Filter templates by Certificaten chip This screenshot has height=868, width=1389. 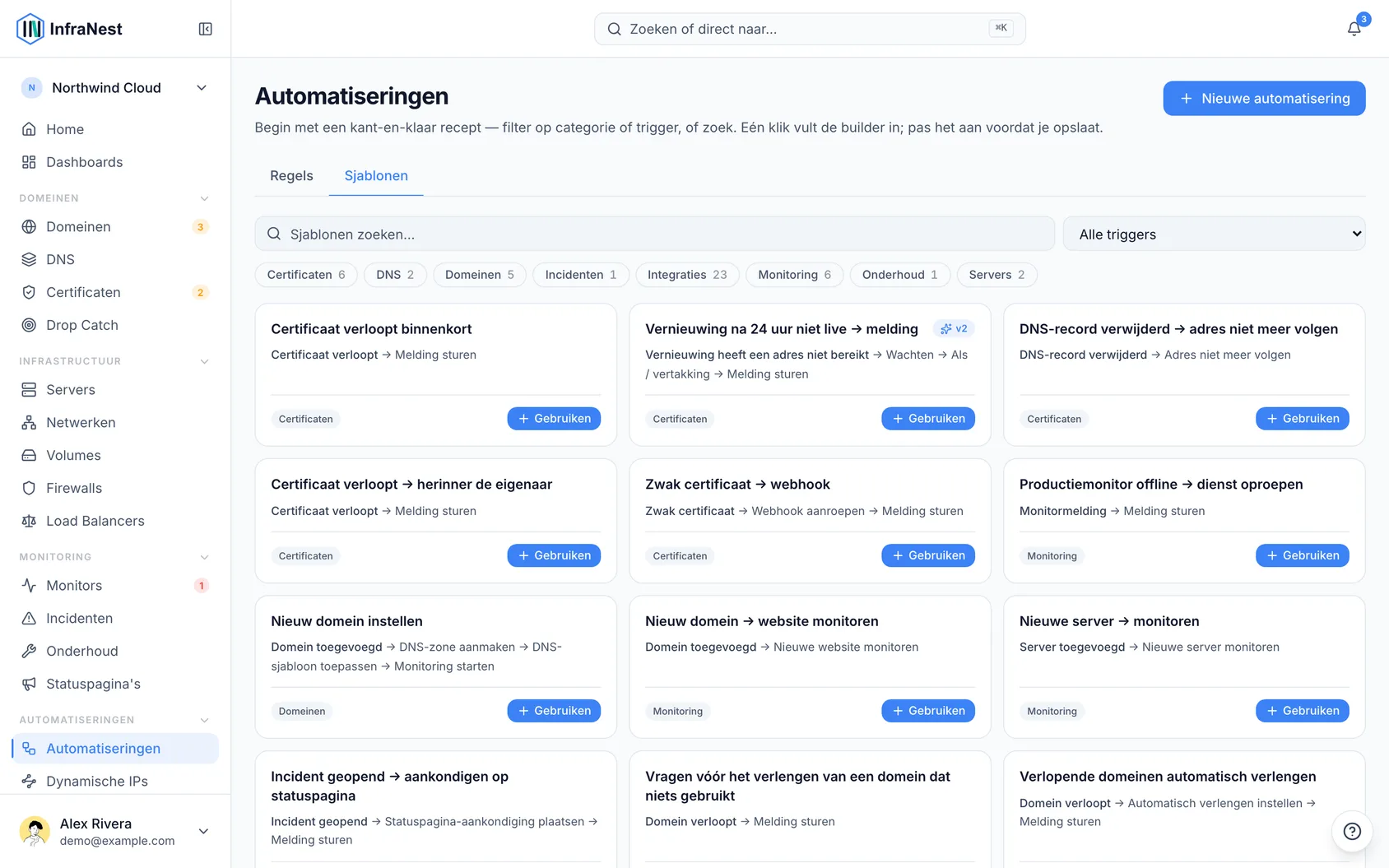(306, 275)
